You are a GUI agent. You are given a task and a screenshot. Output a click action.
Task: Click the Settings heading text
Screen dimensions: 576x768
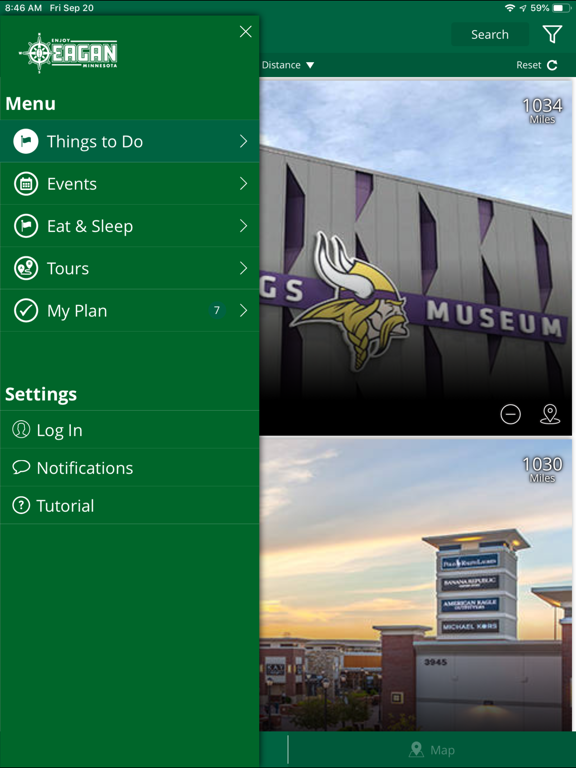click(41, 394)
